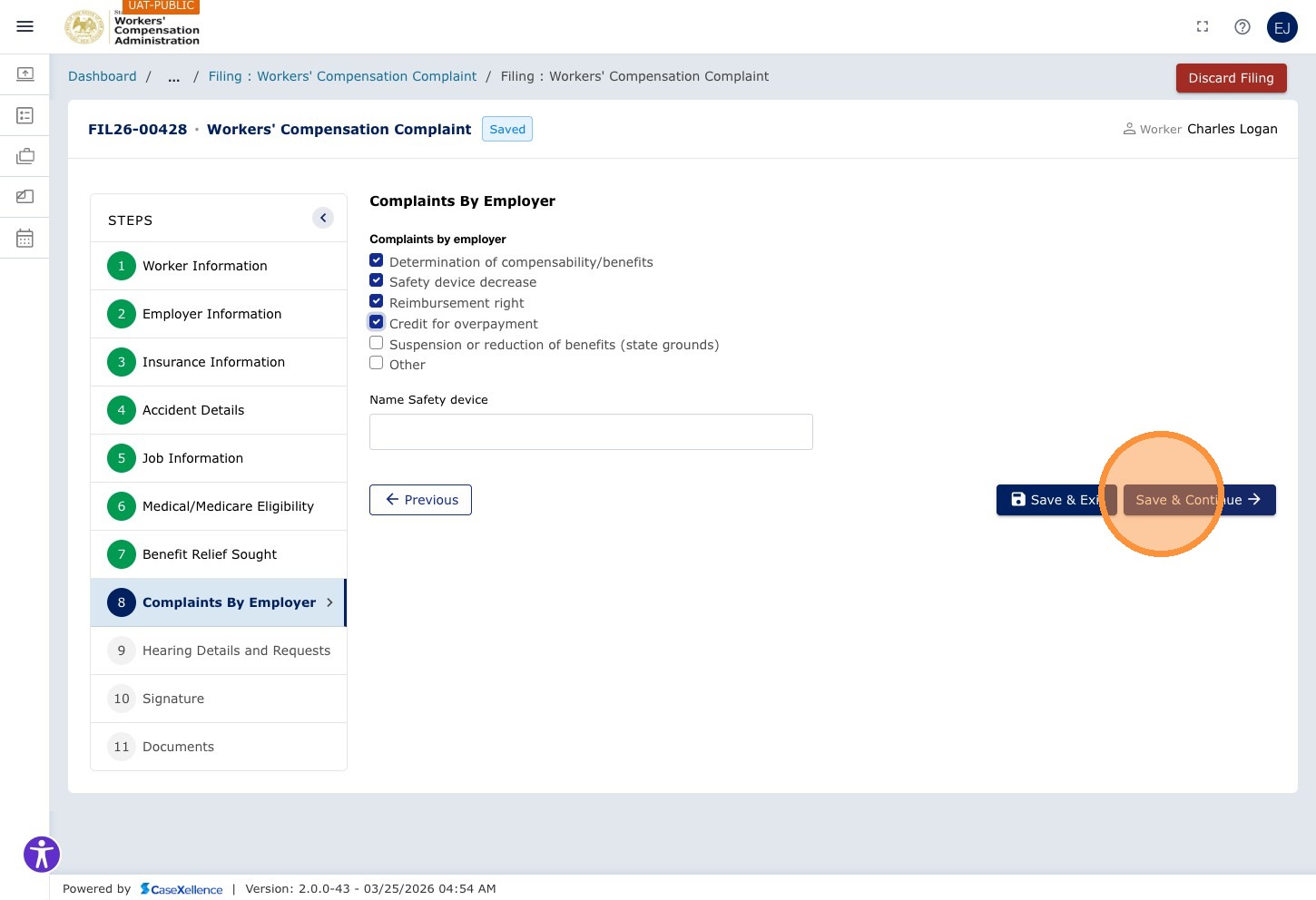Viewport: 1316px width, 900px height.
Task: Go to step 2 Employer Information
Action: pyautogui.click(x=219, y=314)
